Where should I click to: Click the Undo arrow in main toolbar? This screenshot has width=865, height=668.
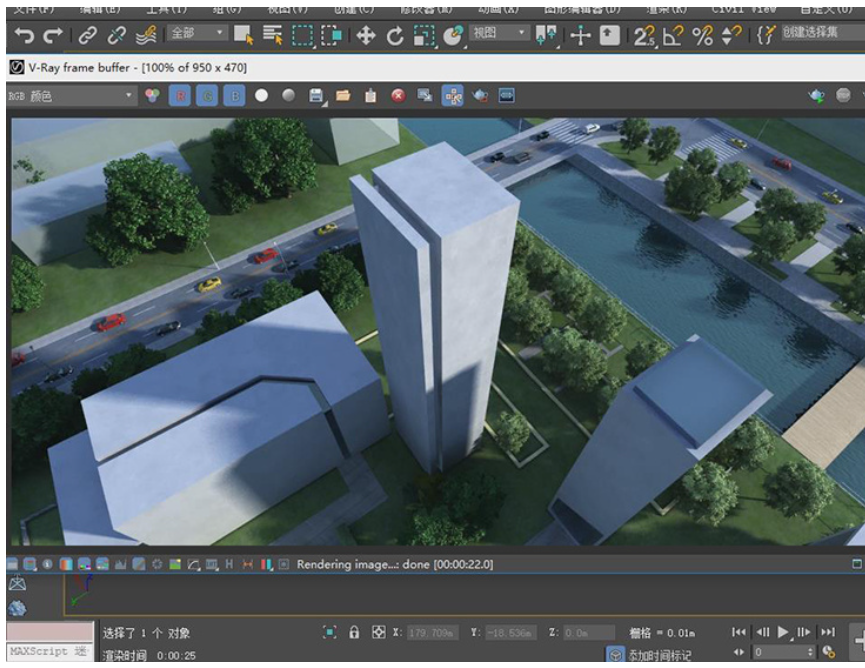24,36
